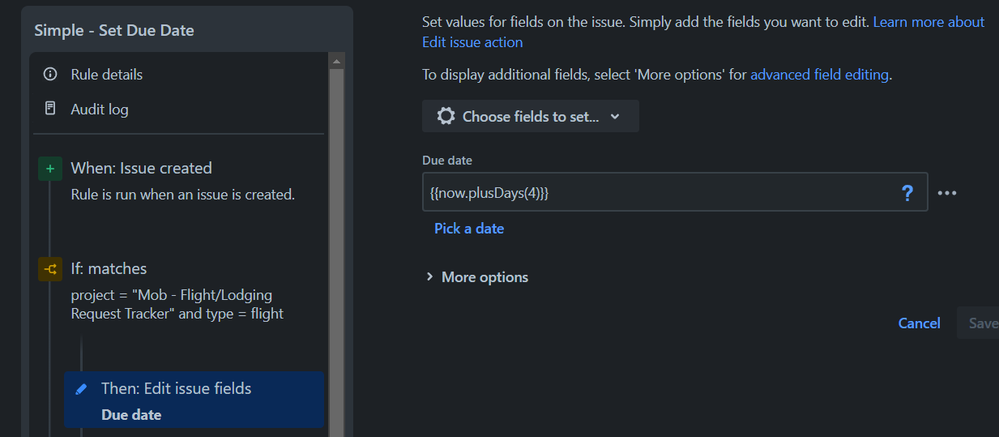Select the When: Issue created trigger
This screenshot has width=999, height=437.
click(x=141, y=168)
